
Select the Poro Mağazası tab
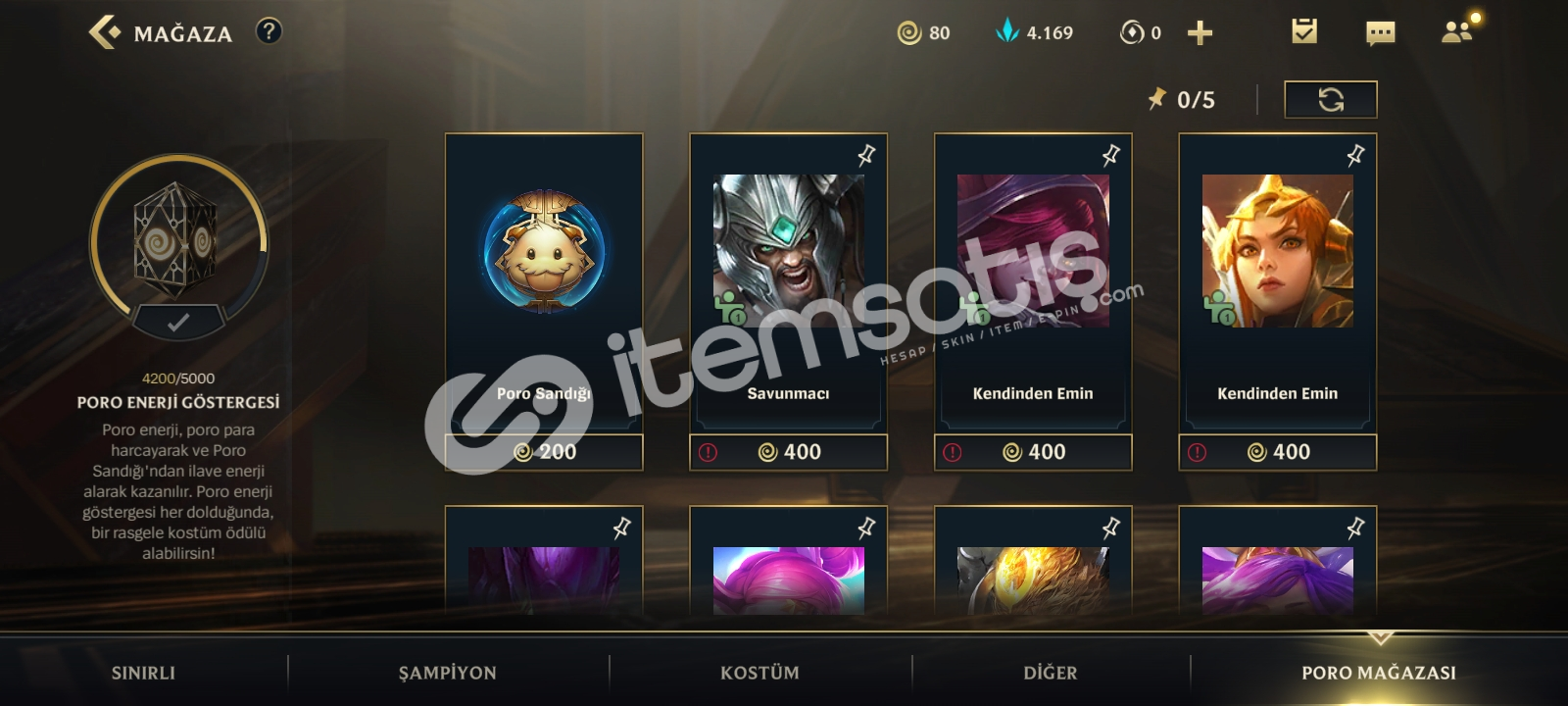coord(1379,673)
